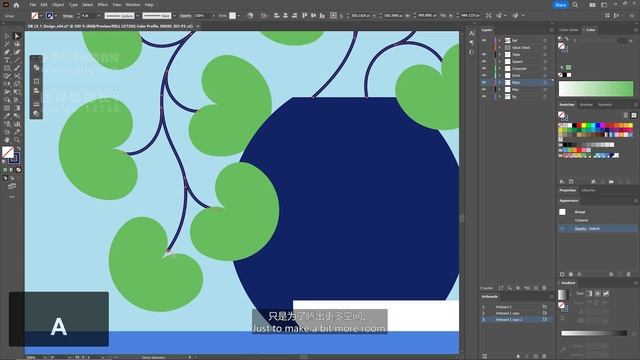Select the Paintbrush tool
This screenshot has height=360, width=640.
tap(17, 68)
